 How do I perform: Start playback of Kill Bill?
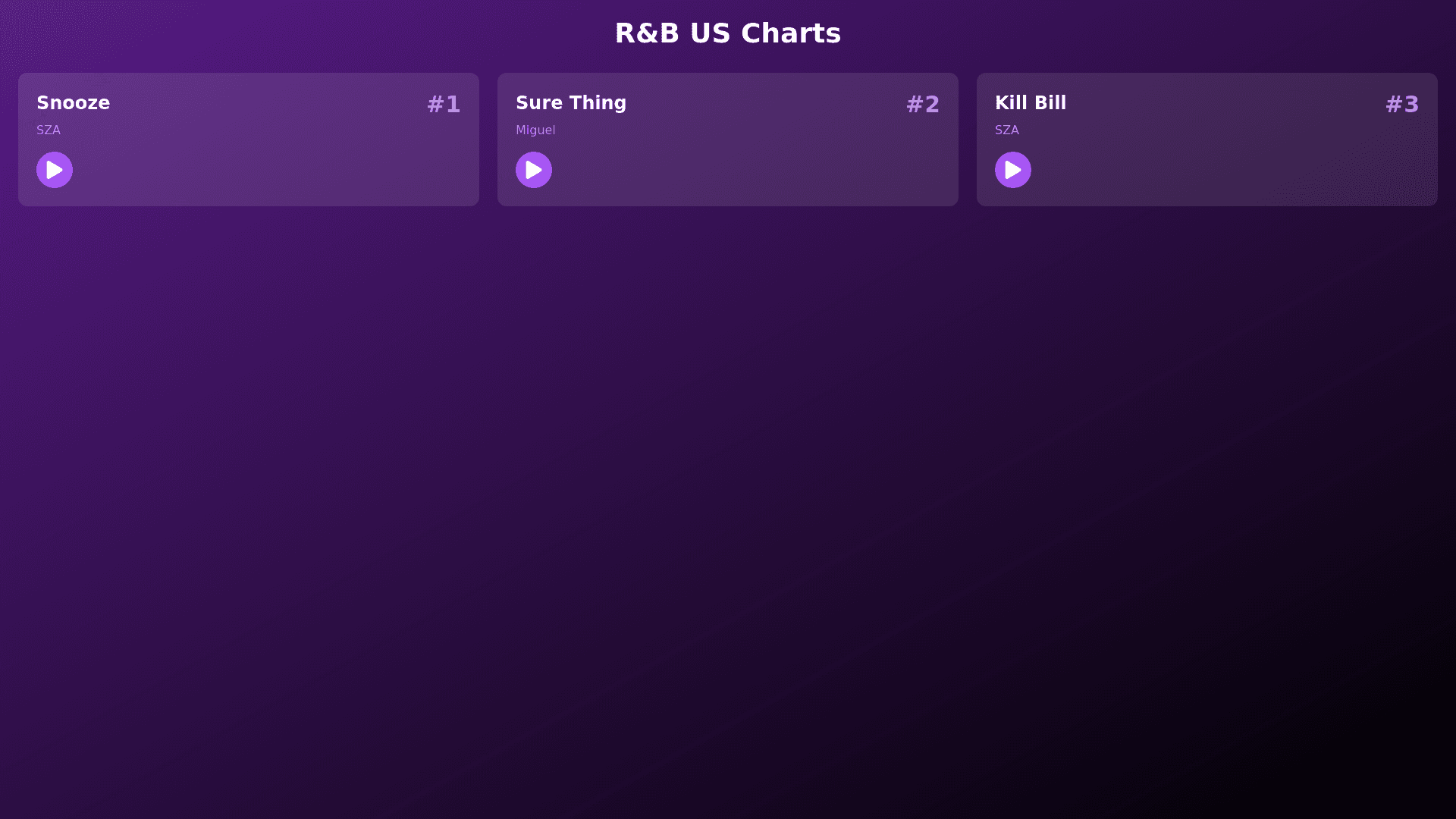coord(1013,170)
